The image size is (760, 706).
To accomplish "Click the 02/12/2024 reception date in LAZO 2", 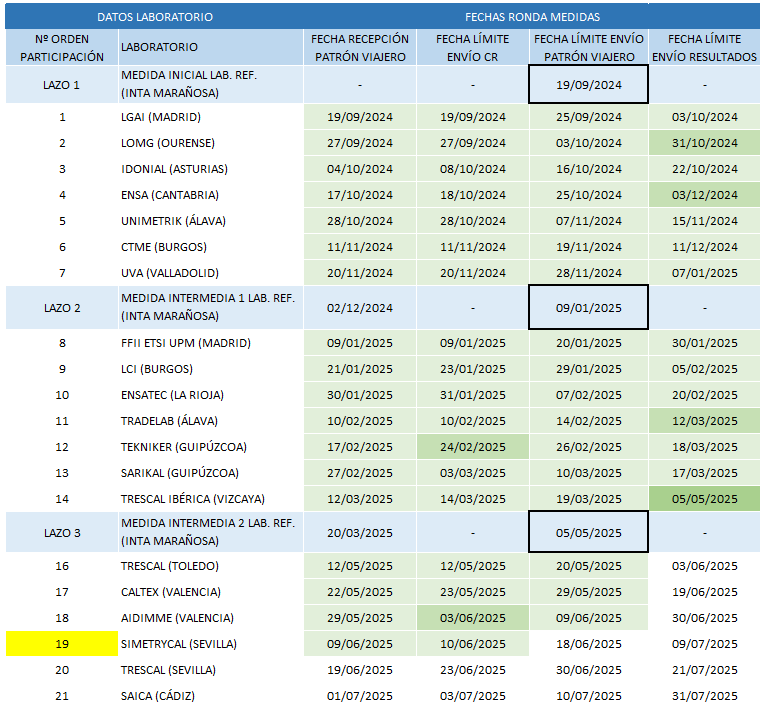I will pyautogui.click(x=360, y=308).
